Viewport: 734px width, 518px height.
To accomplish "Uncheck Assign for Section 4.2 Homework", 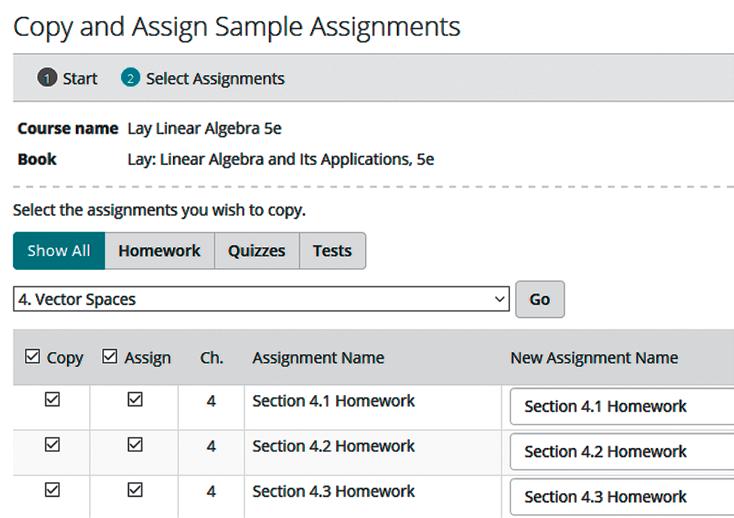I will click(x=135, y=445).
